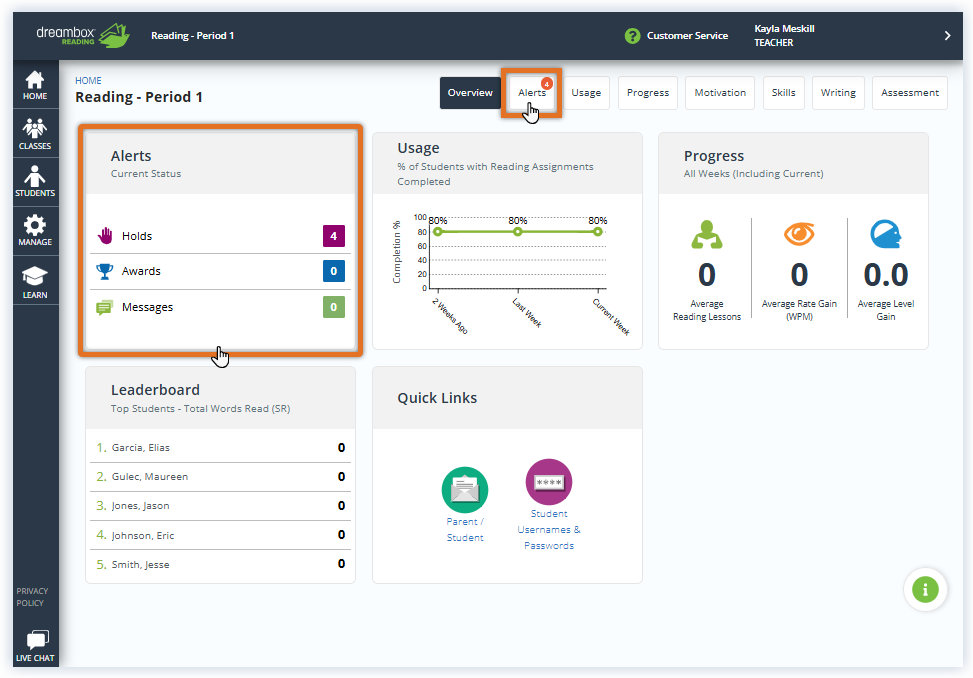Click the HOME breadcrumb link

point(88,80)
